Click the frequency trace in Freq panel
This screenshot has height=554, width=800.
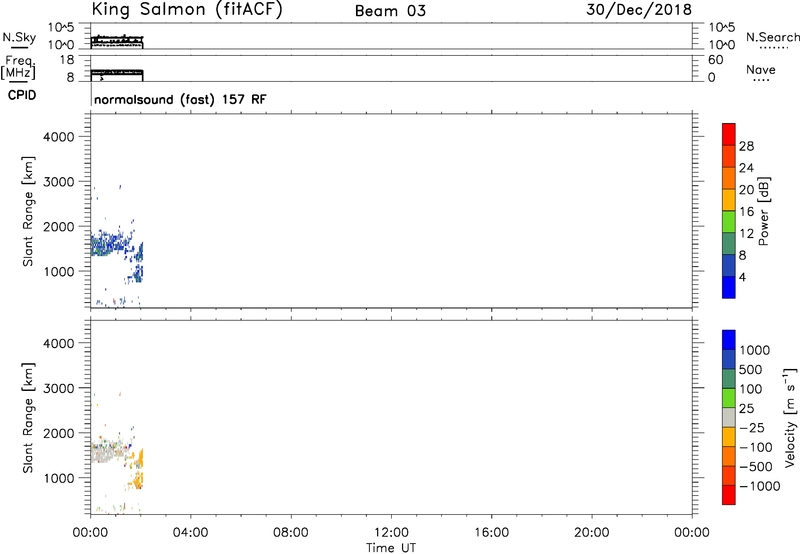pos(117,74)
